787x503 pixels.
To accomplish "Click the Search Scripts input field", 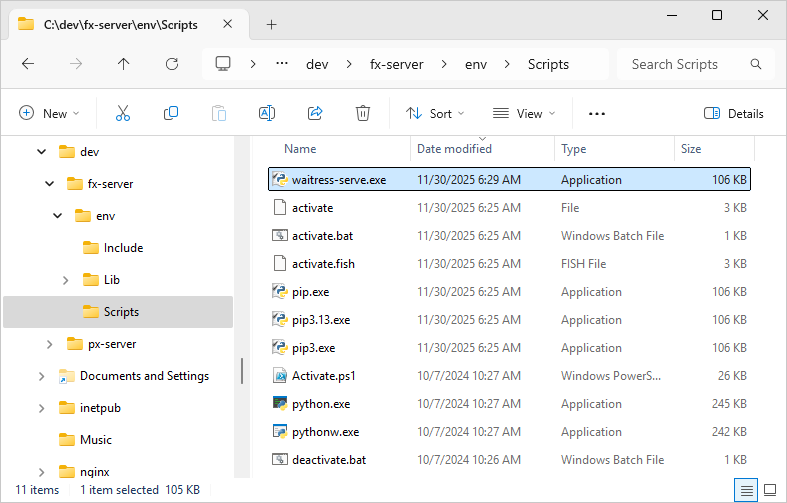I will pos(685,64).
